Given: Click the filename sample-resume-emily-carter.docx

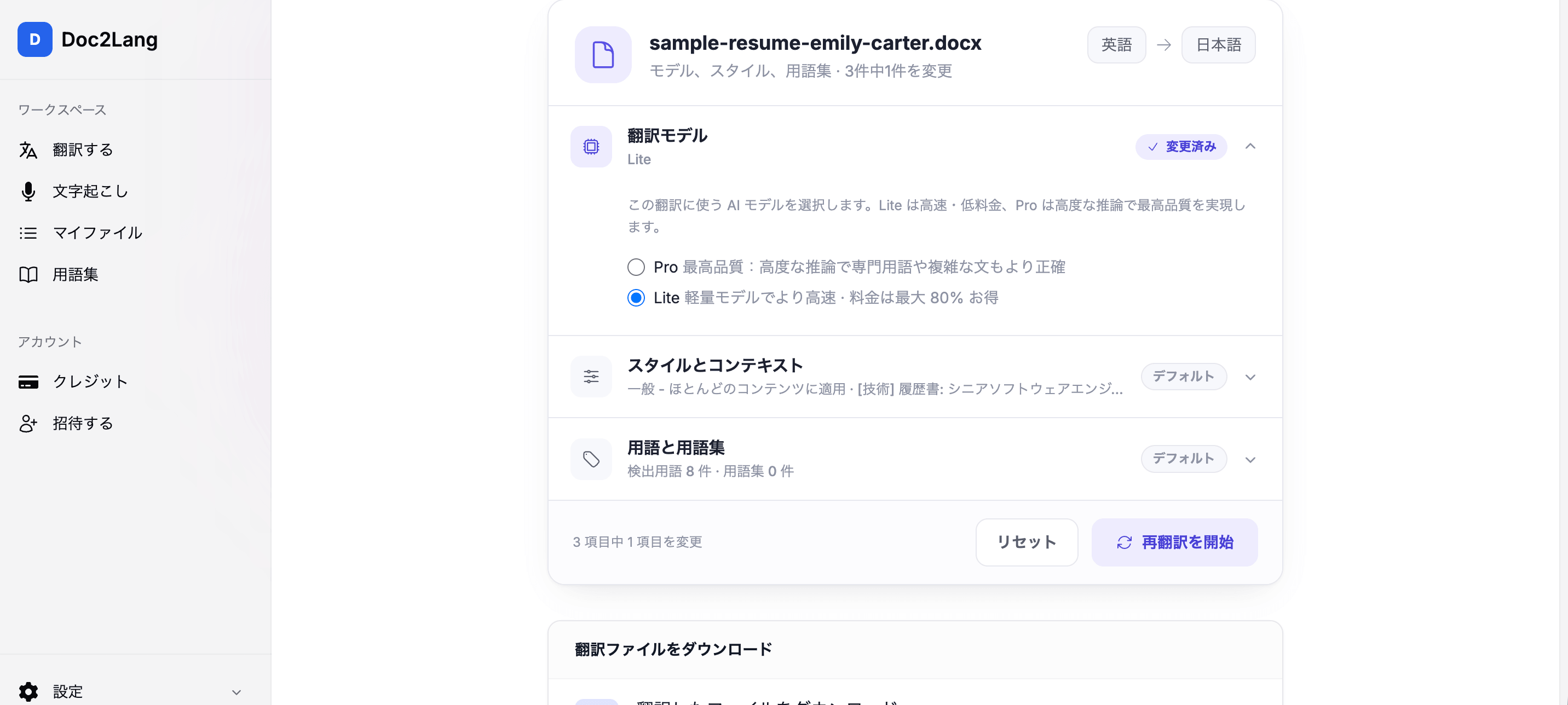Looking at the screenshot, I should (x=815, y=43).
